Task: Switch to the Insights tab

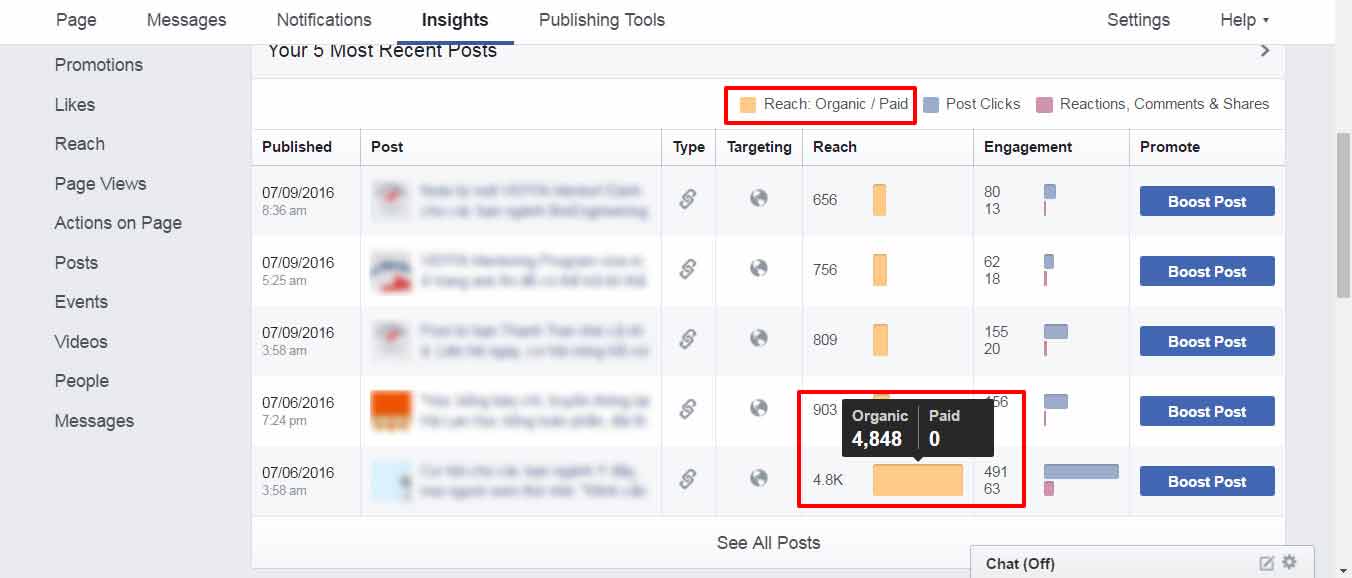Action: coord(454,19)
